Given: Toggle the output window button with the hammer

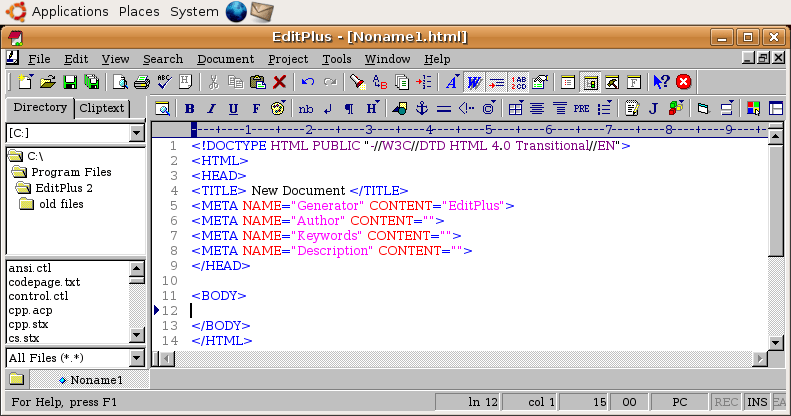Looking at the screenshot, I should (612, 82).
